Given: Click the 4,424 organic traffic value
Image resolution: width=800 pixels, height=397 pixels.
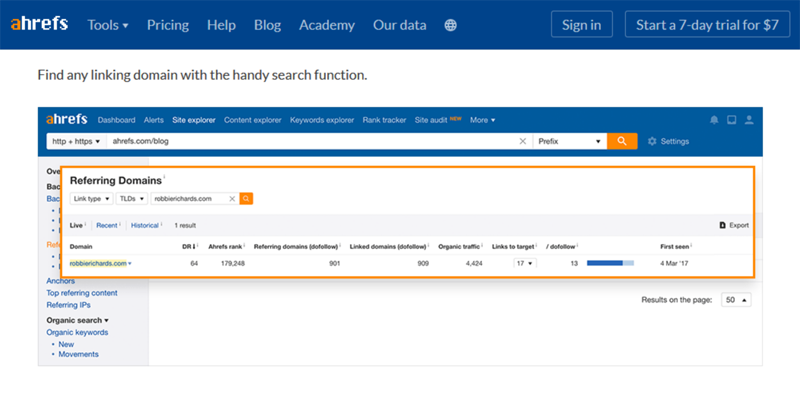Looking at the screenshot, I should click(474, 264).
